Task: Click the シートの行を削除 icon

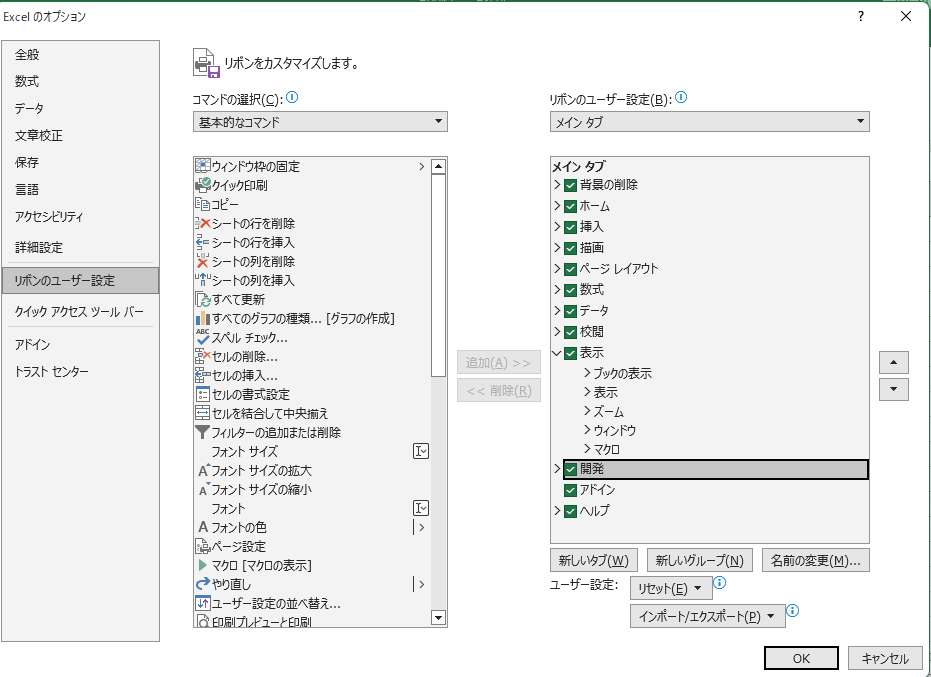Action: tap(202, 223)
